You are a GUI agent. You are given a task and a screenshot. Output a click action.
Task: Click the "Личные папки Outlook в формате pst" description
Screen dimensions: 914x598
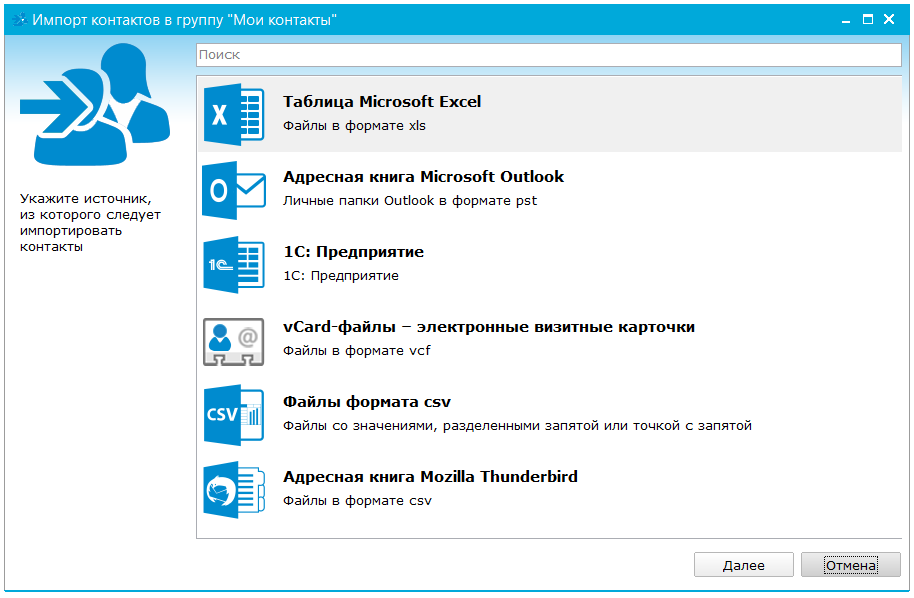point(410,200)
